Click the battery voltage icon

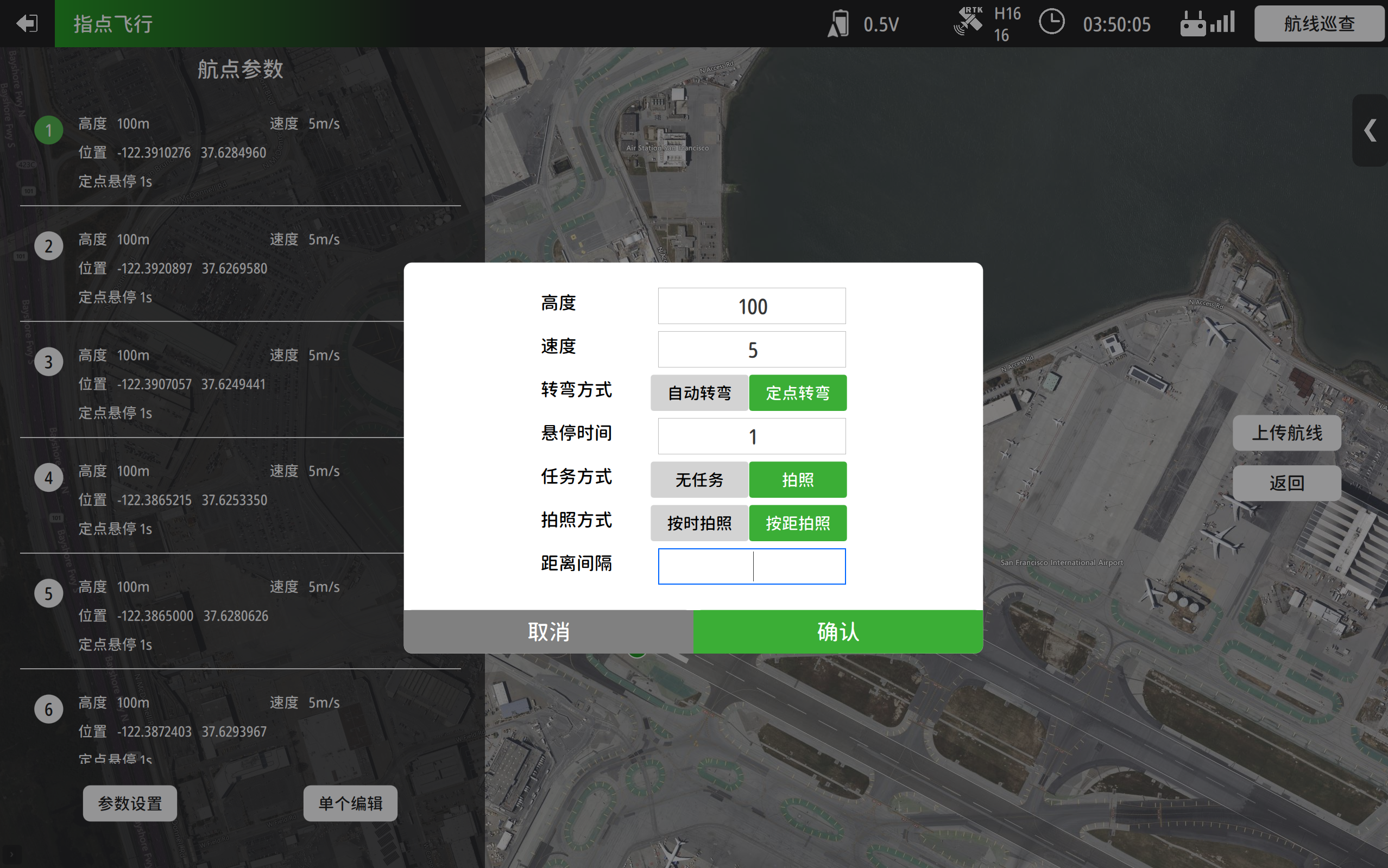point(838,23)
